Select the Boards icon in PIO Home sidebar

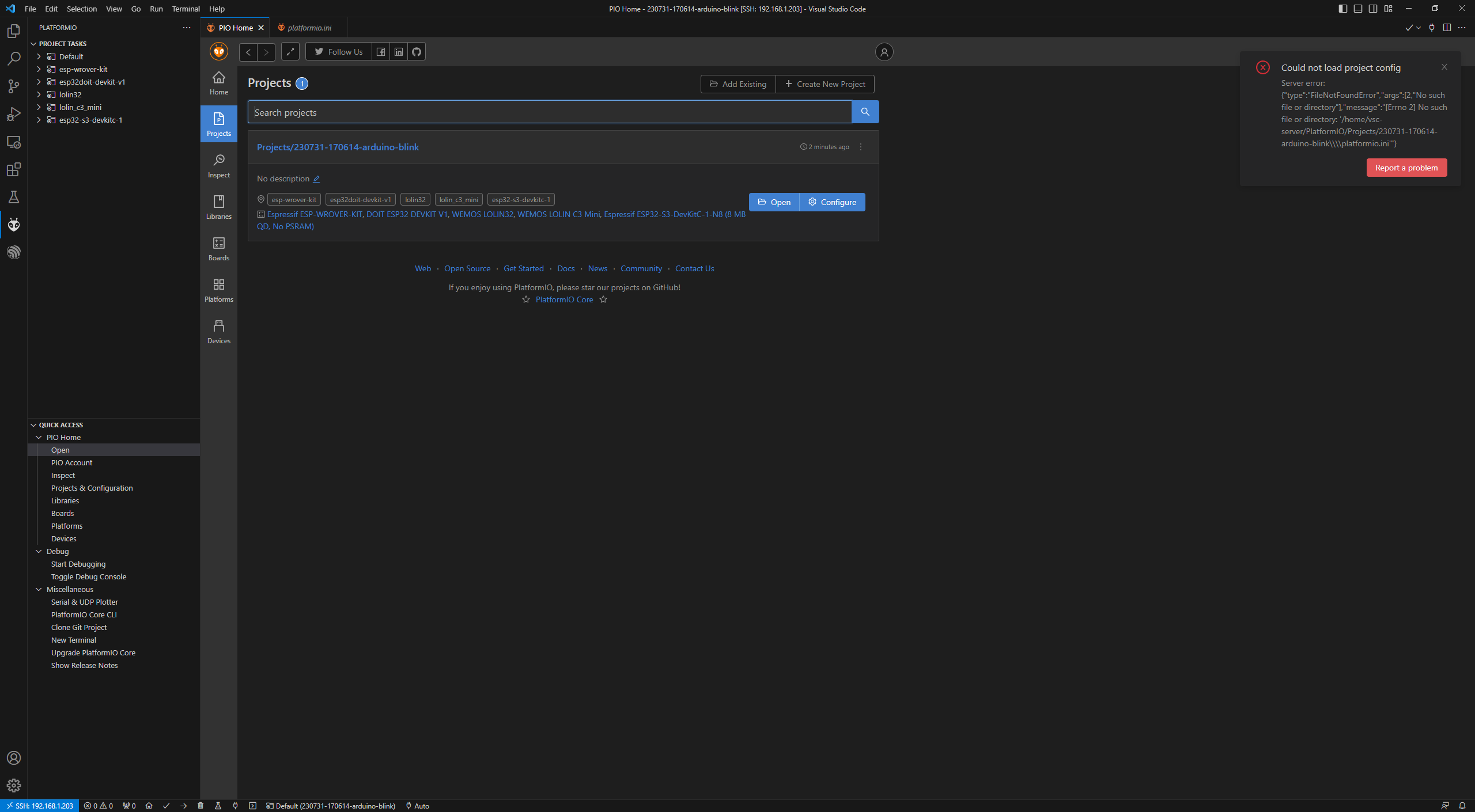[x=218, y=249]
